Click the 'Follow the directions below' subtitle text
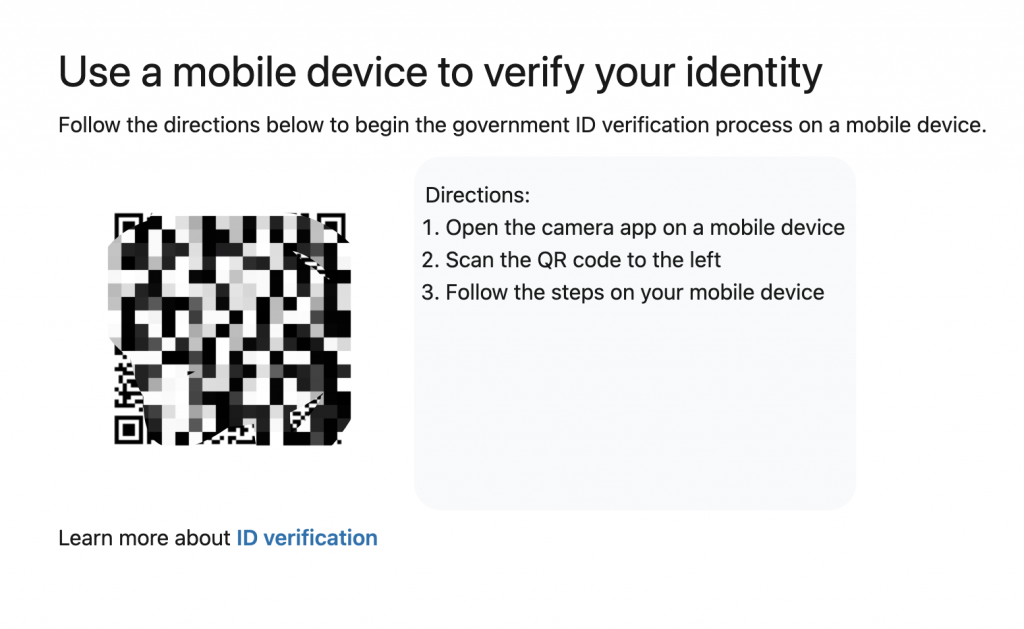Image resolution: width=1024 pixels, height=629 pixels. (x=522, y=125)
